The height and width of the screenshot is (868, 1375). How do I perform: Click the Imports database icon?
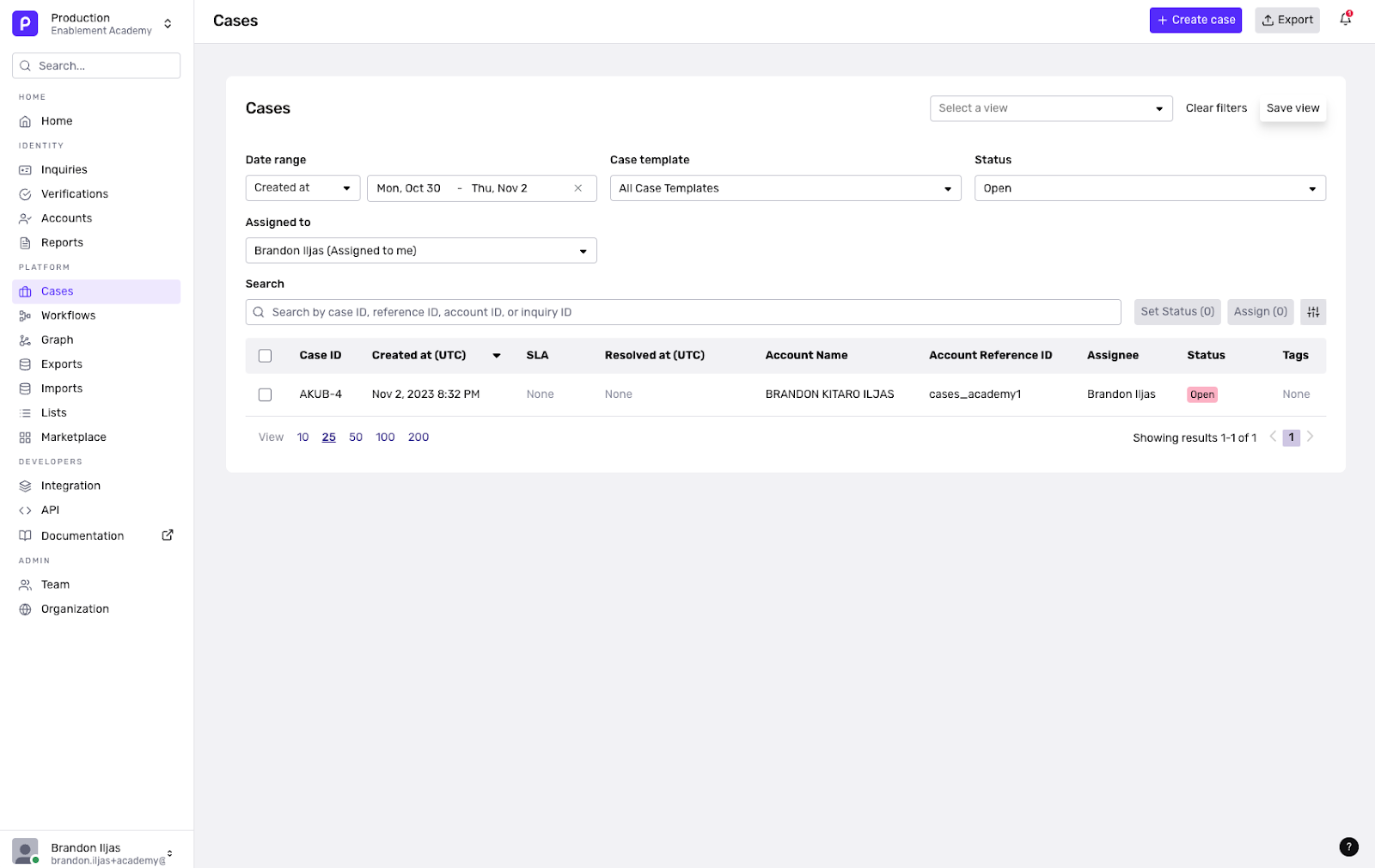(x=25, y=388)
